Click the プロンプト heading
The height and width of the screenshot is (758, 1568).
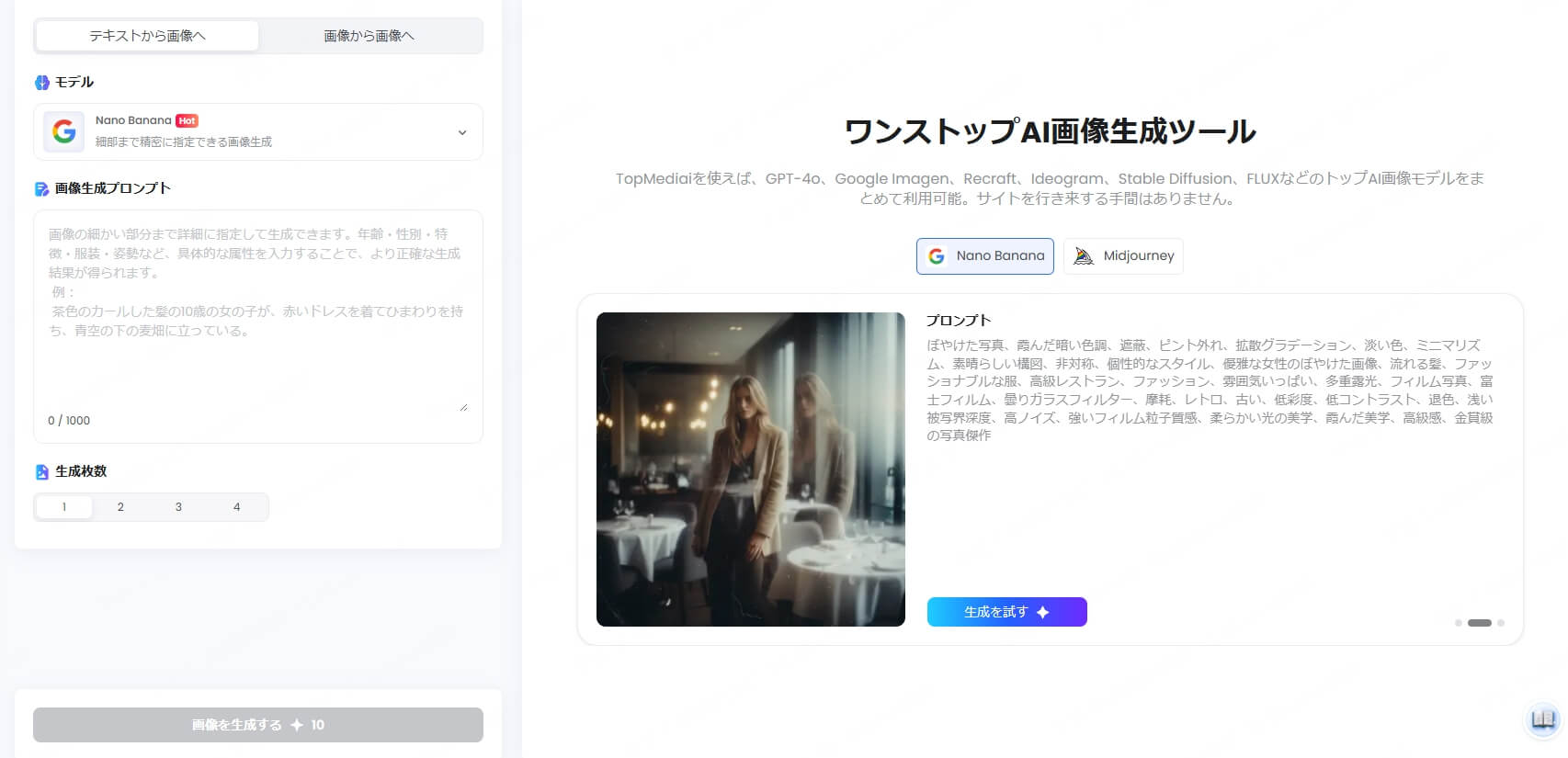coord(959,320)
